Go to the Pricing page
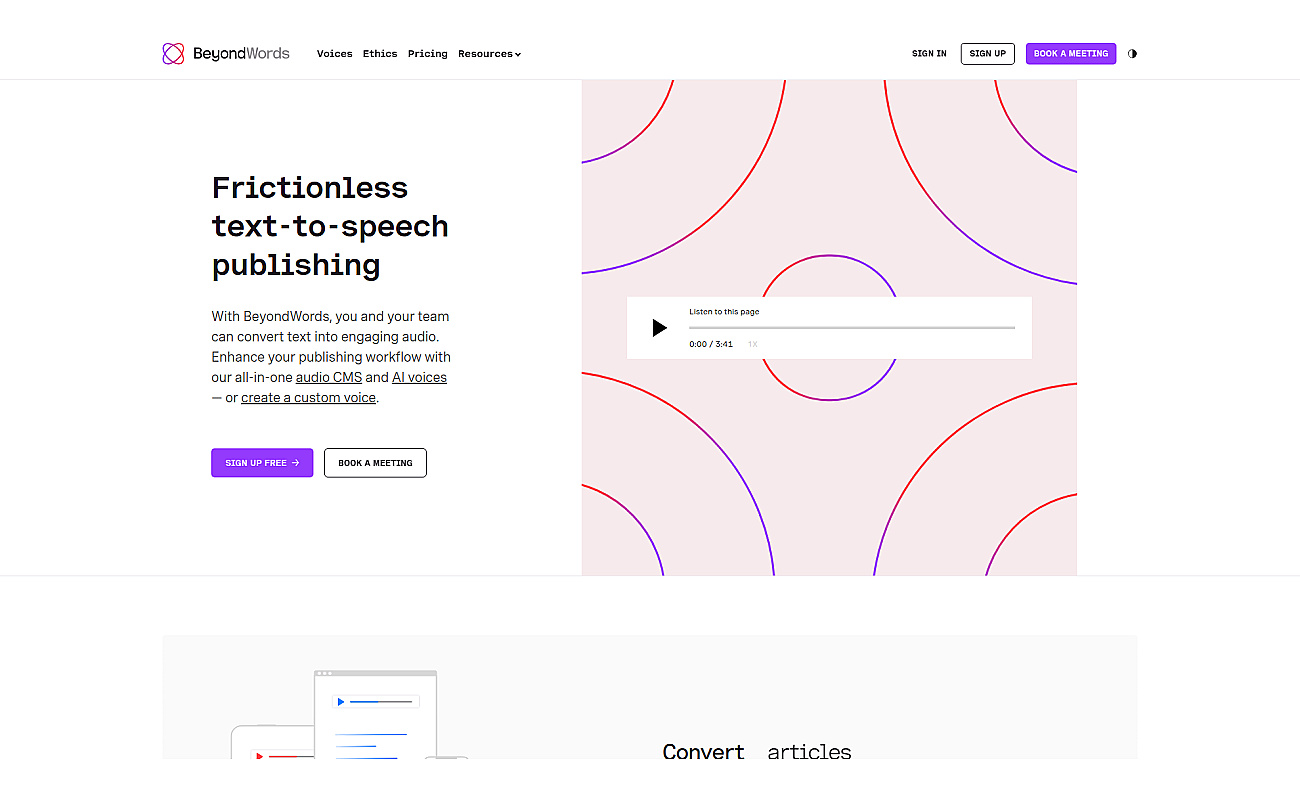 pos(428,54)
